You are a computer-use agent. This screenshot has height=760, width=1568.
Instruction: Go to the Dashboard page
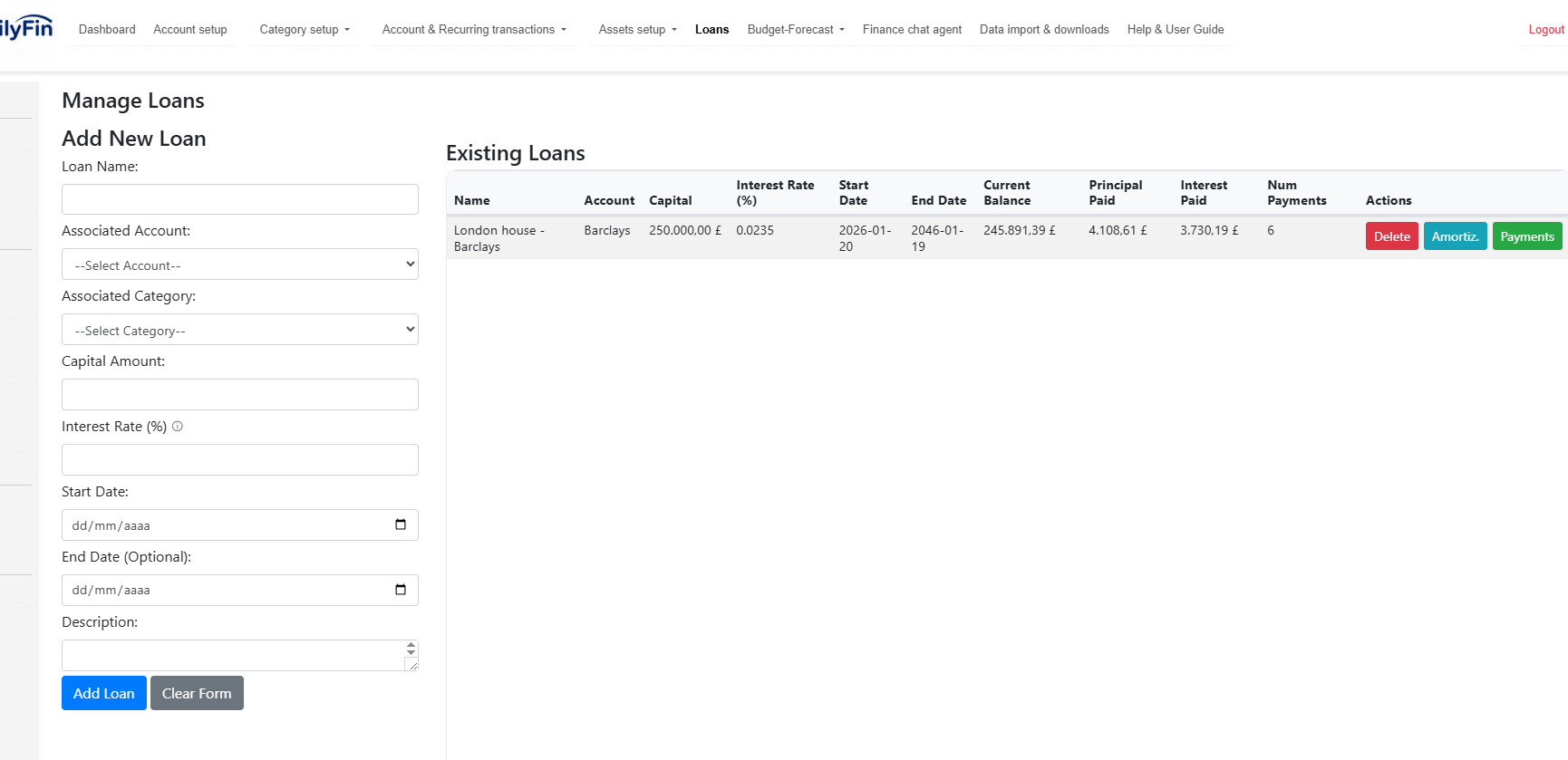pyautogui.click(x=107, y=30)
